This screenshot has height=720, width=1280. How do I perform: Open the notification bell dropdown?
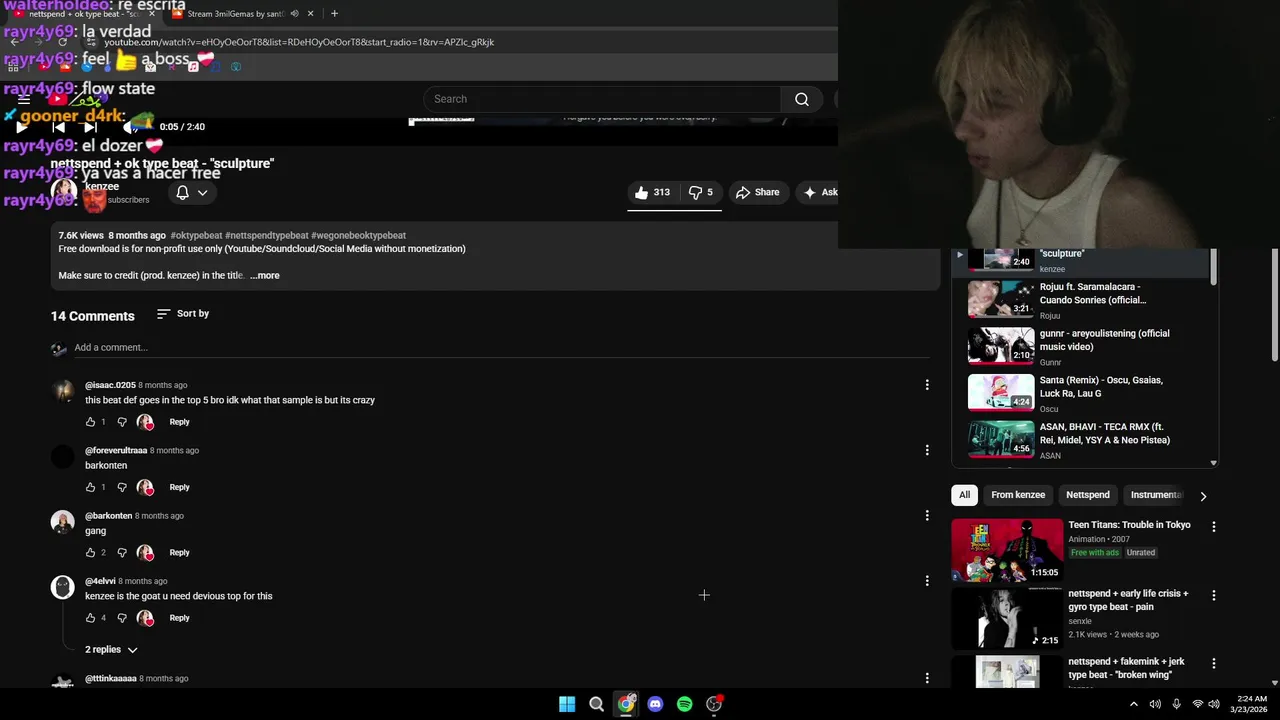coord(191,192)
